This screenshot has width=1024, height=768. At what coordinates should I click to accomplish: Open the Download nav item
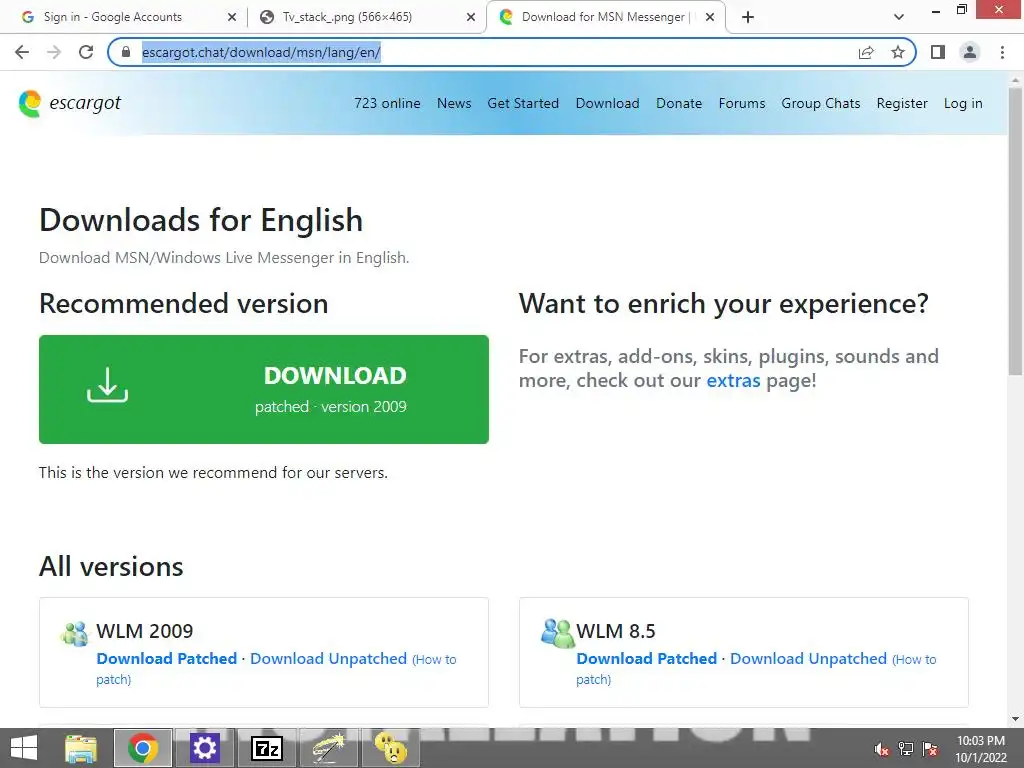pos(607,103)
